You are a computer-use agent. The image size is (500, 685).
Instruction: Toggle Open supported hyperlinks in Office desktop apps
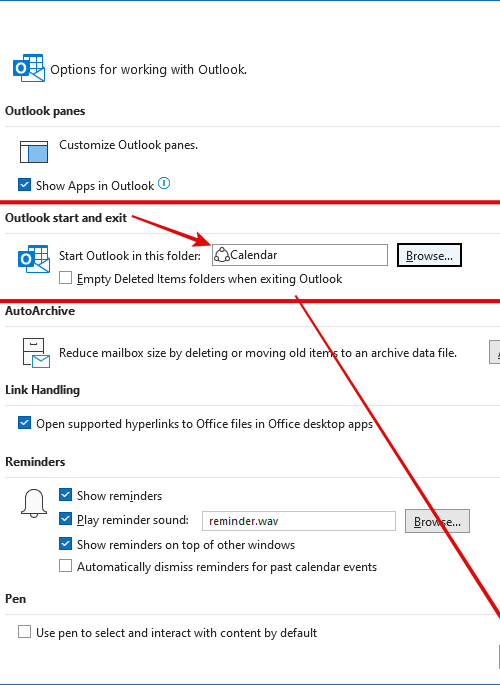click(24, 423)
